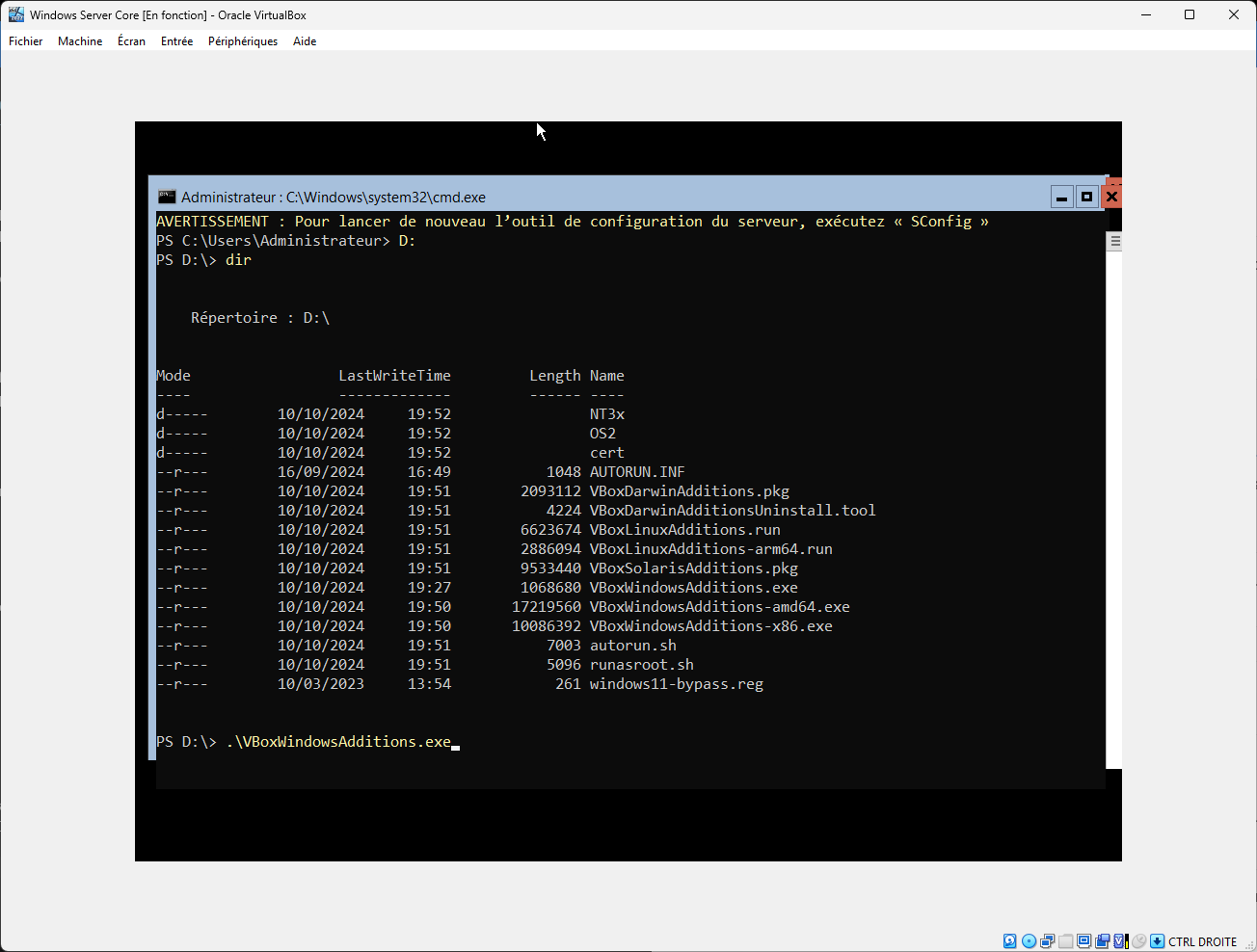Click the greyed shared folders indicator
The image size is (1257, 952).
[1065, 941]
